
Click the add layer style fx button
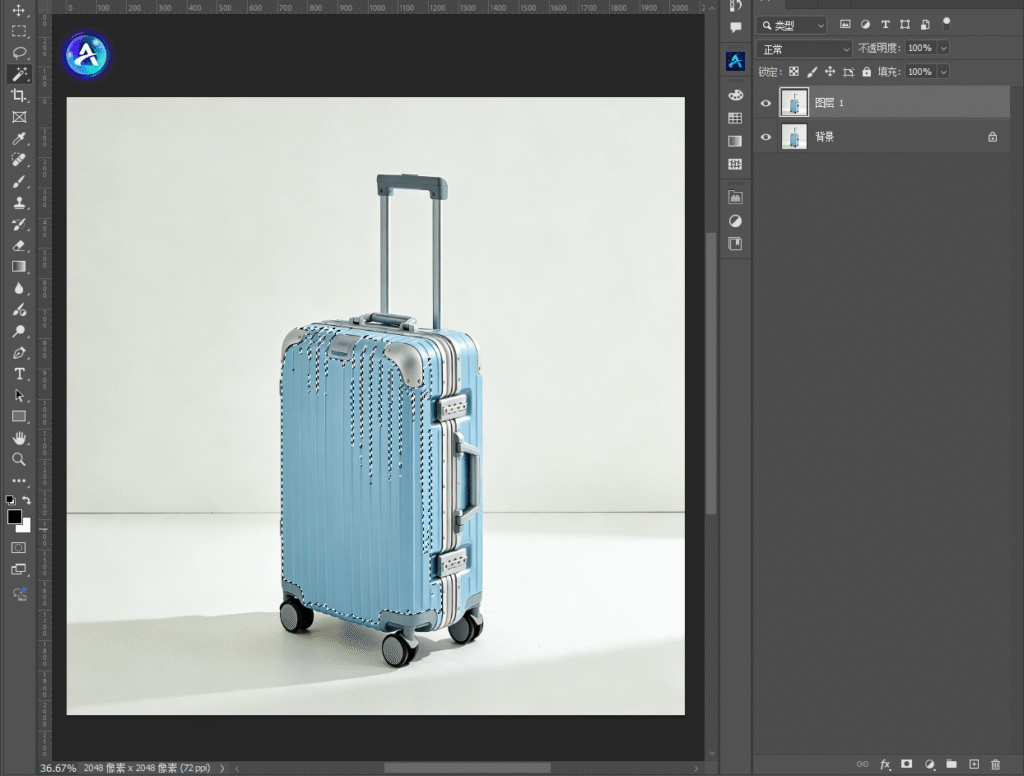tap(885, 764)
